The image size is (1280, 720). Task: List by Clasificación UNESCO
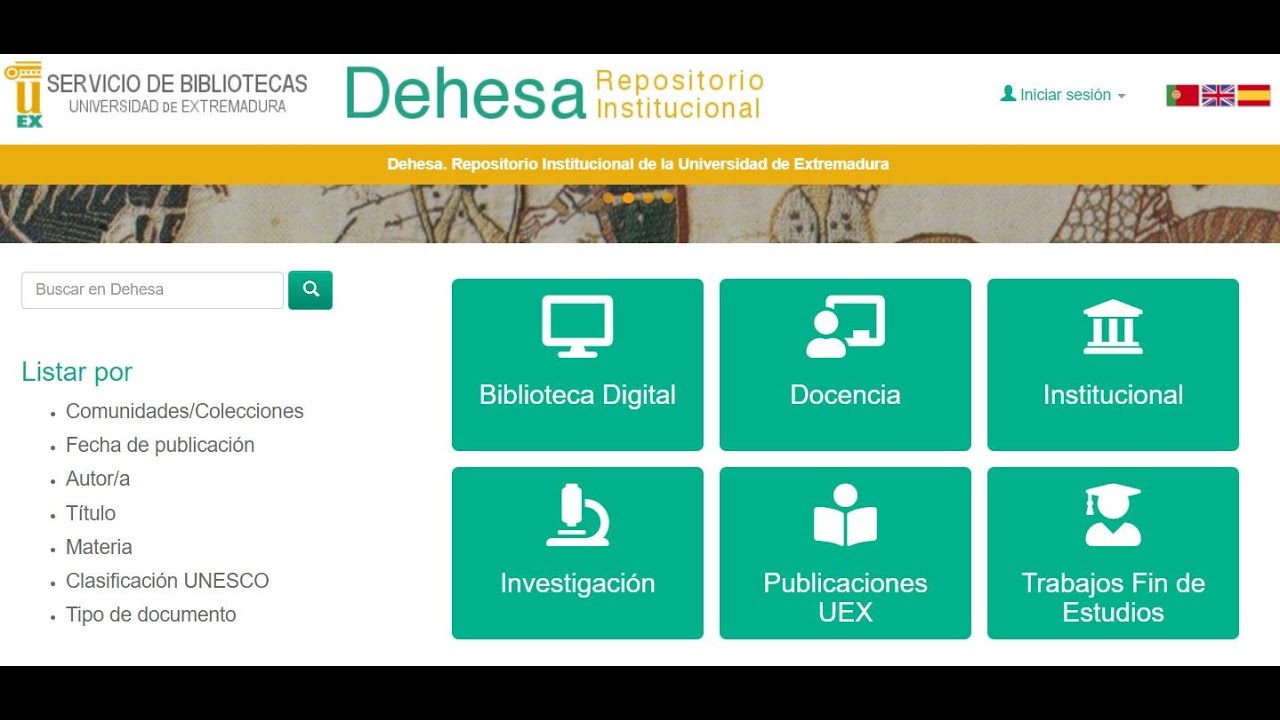167,581
